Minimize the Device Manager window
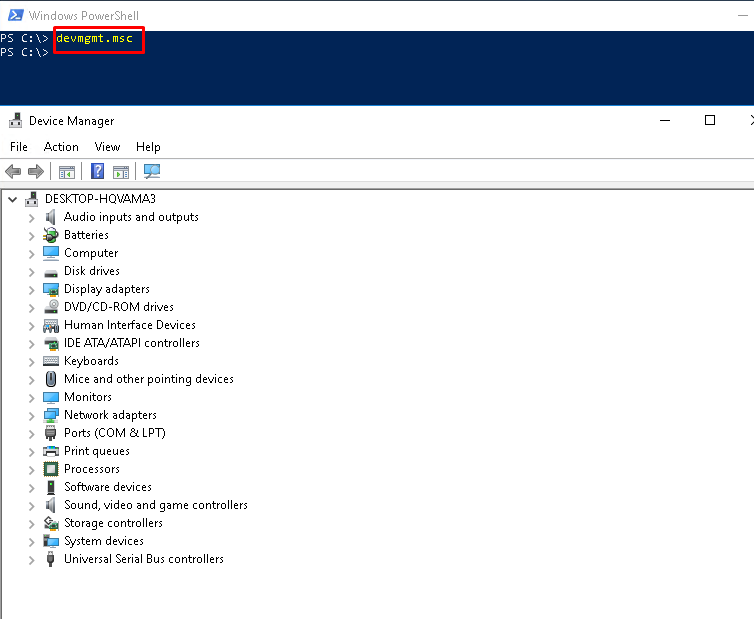The width and height of the screenshot is (754, 619). (x=665, y=120)
